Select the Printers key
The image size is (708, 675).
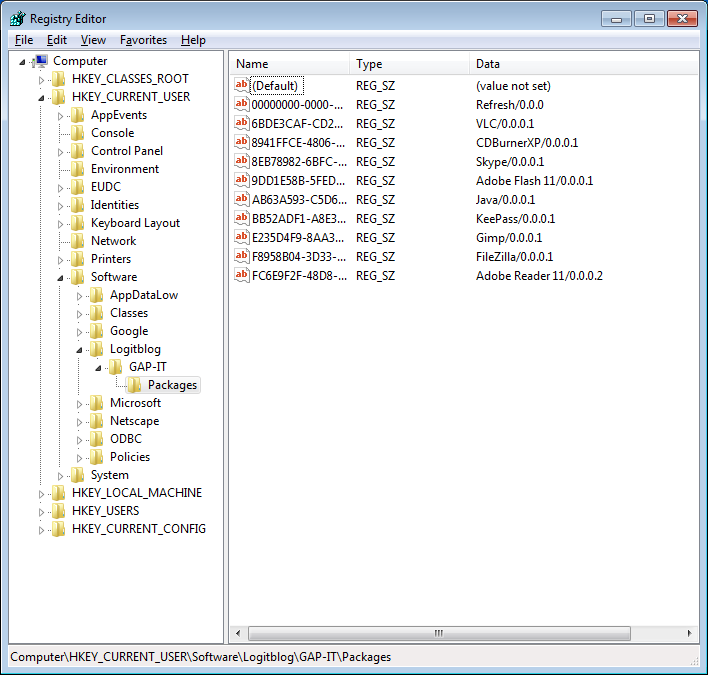tap(111, 259)
